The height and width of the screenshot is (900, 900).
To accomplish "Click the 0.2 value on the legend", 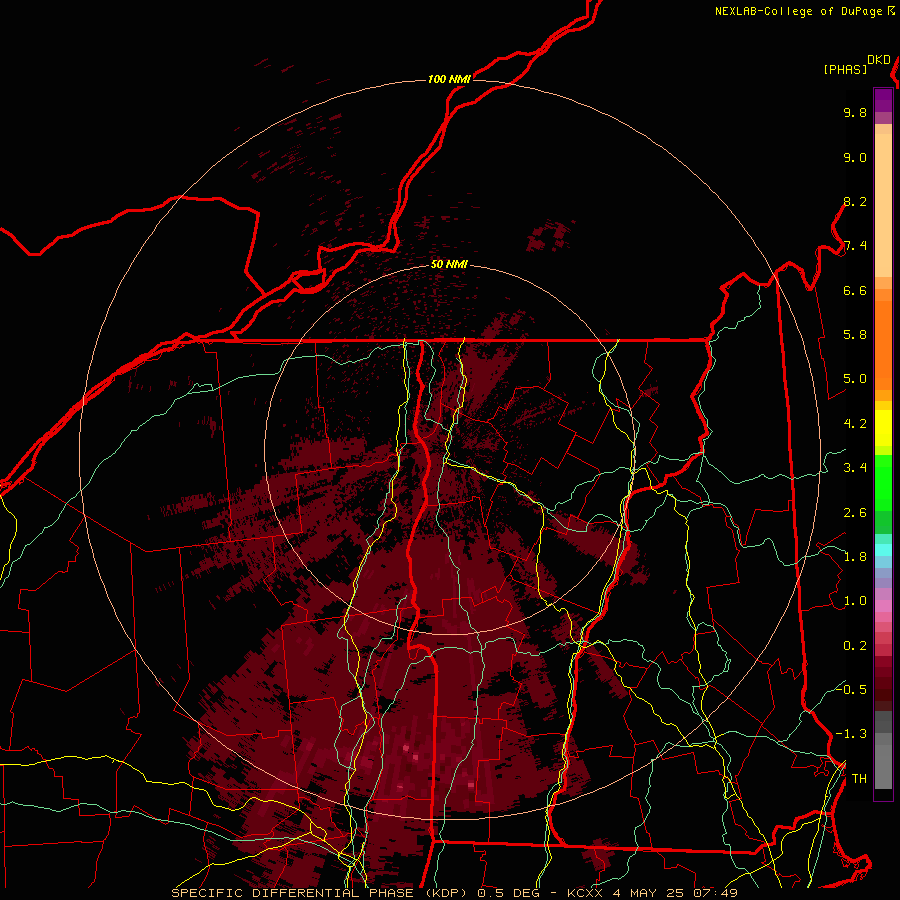I will point(855,646).
